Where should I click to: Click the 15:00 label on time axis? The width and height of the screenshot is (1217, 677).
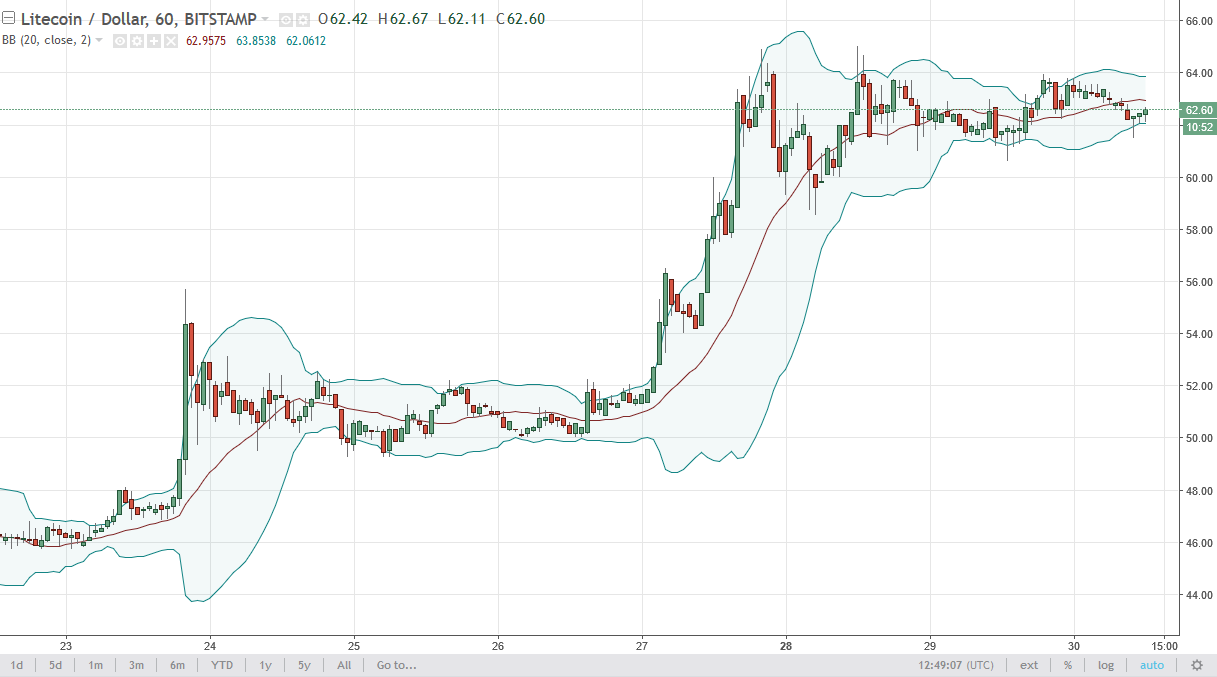click(x=1165, y=645)
